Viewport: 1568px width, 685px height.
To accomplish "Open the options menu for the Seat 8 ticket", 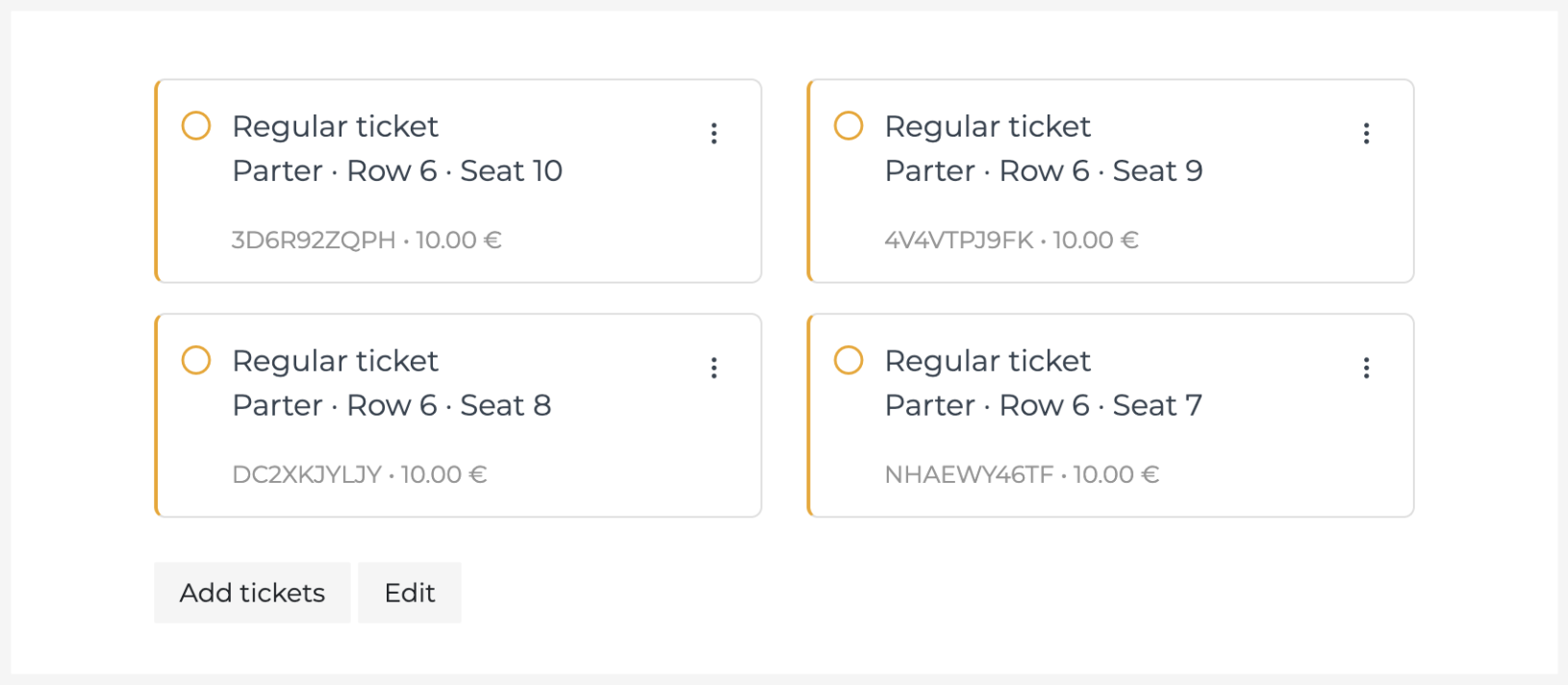I will tap(714, 368).
